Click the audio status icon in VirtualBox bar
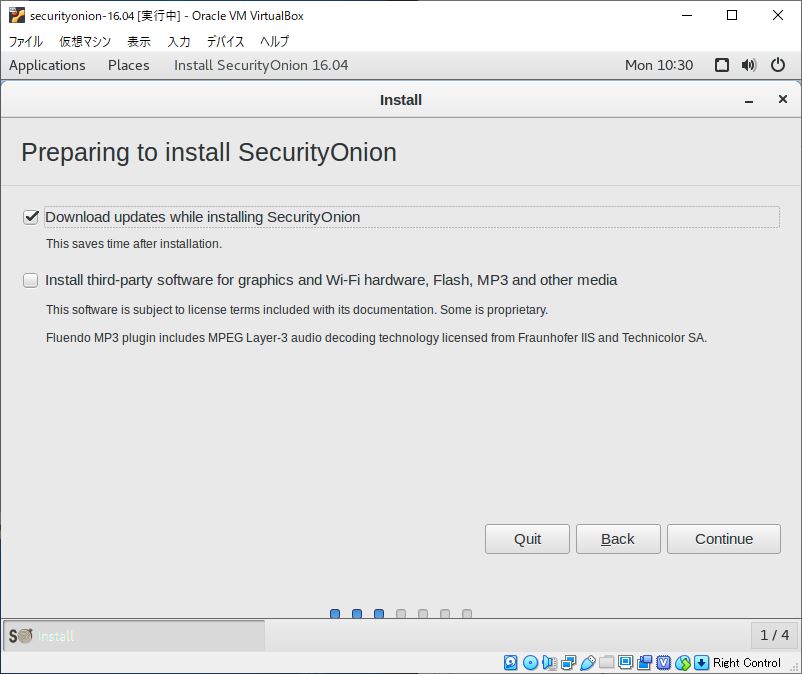Screen dimensions: 802x674 (549, 663)
